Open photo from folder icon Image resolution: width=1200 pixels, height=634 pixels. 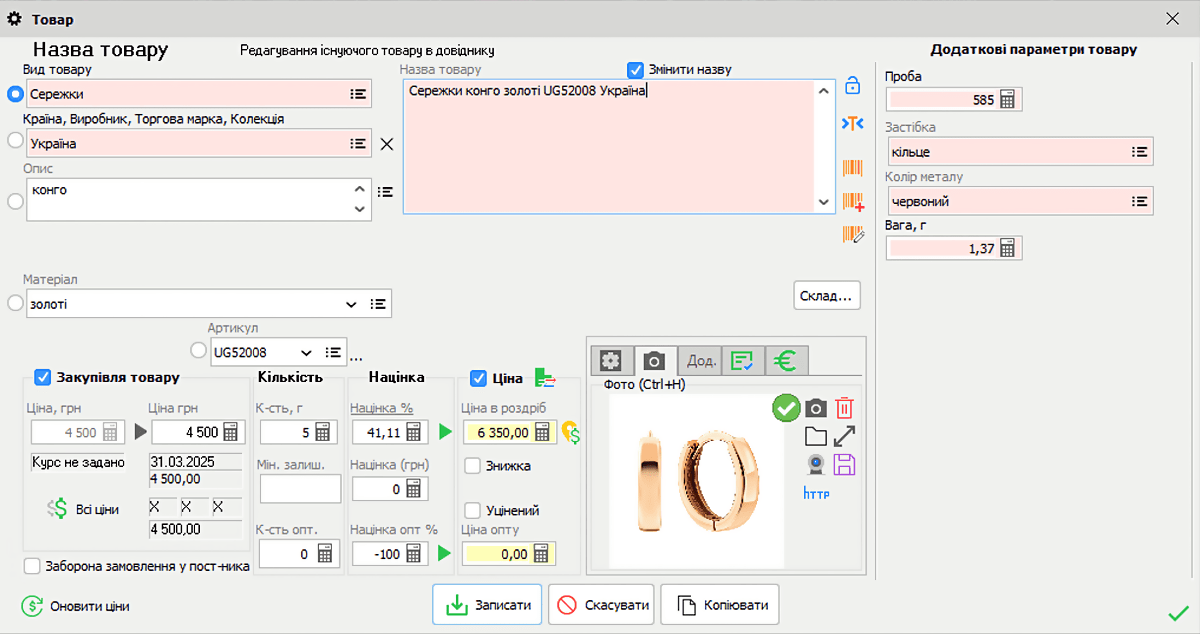(x=815, y=436)
